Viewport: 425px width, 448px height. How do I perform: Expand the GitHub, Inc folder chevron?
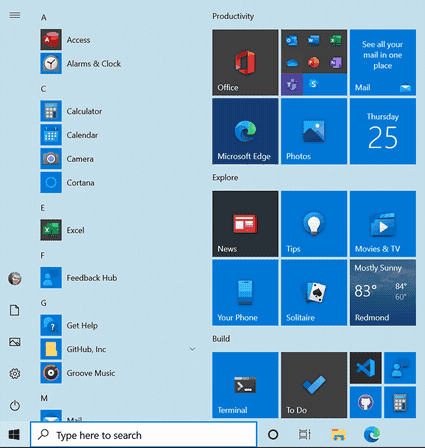192,349
